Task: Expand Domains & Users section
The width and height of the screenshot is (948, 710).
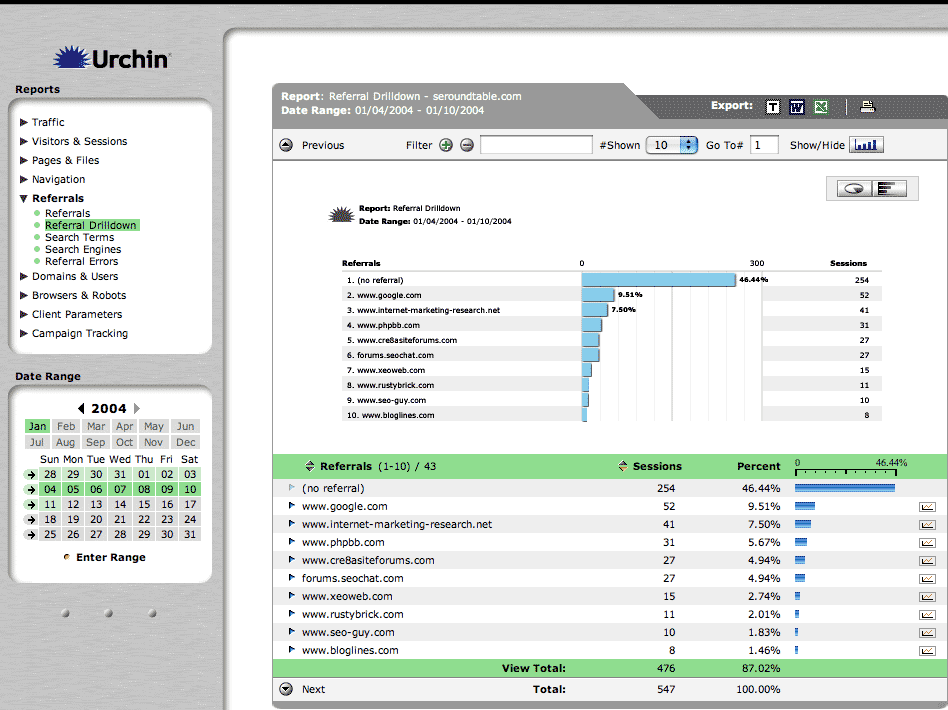Action: [24, 276]
